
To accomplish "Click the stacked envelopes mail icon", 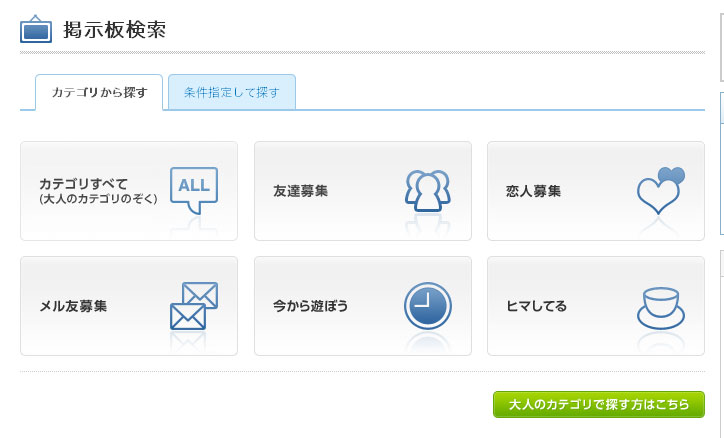I will pos(194,306).
